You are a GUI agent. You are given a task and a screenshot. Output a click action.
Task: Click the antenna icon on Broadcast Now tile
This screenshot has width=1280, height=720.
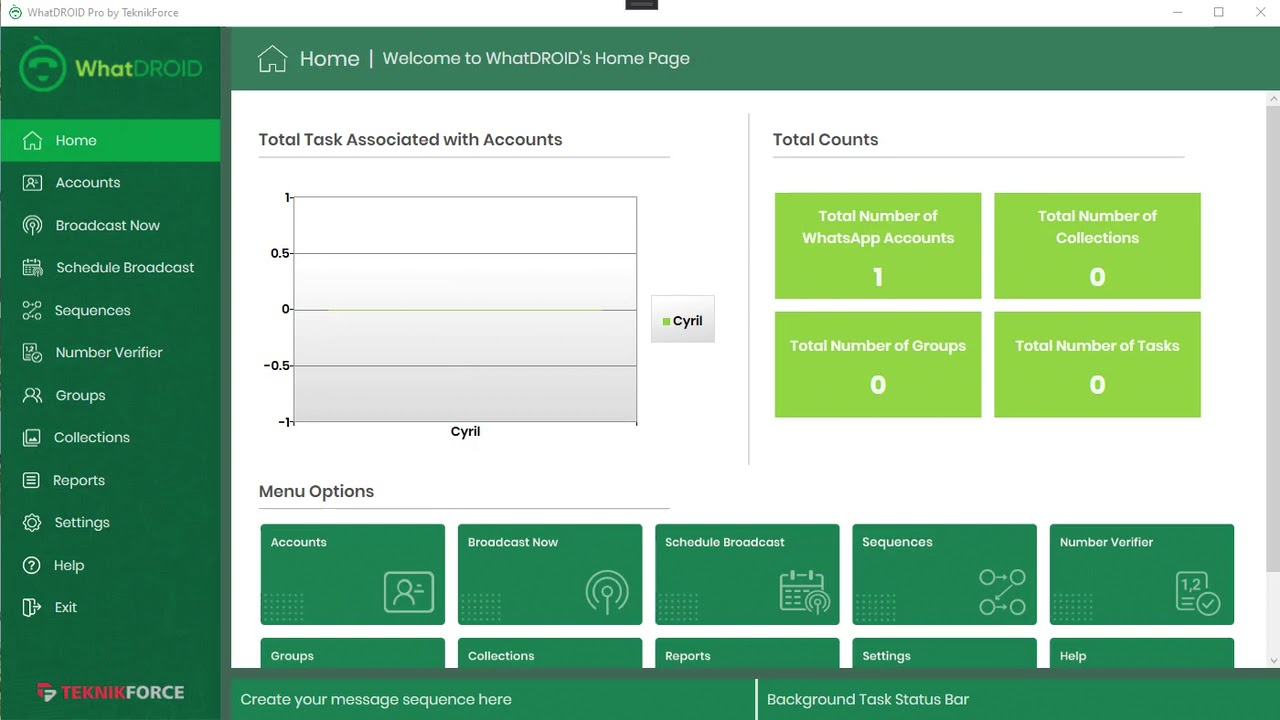pos(606,591)
